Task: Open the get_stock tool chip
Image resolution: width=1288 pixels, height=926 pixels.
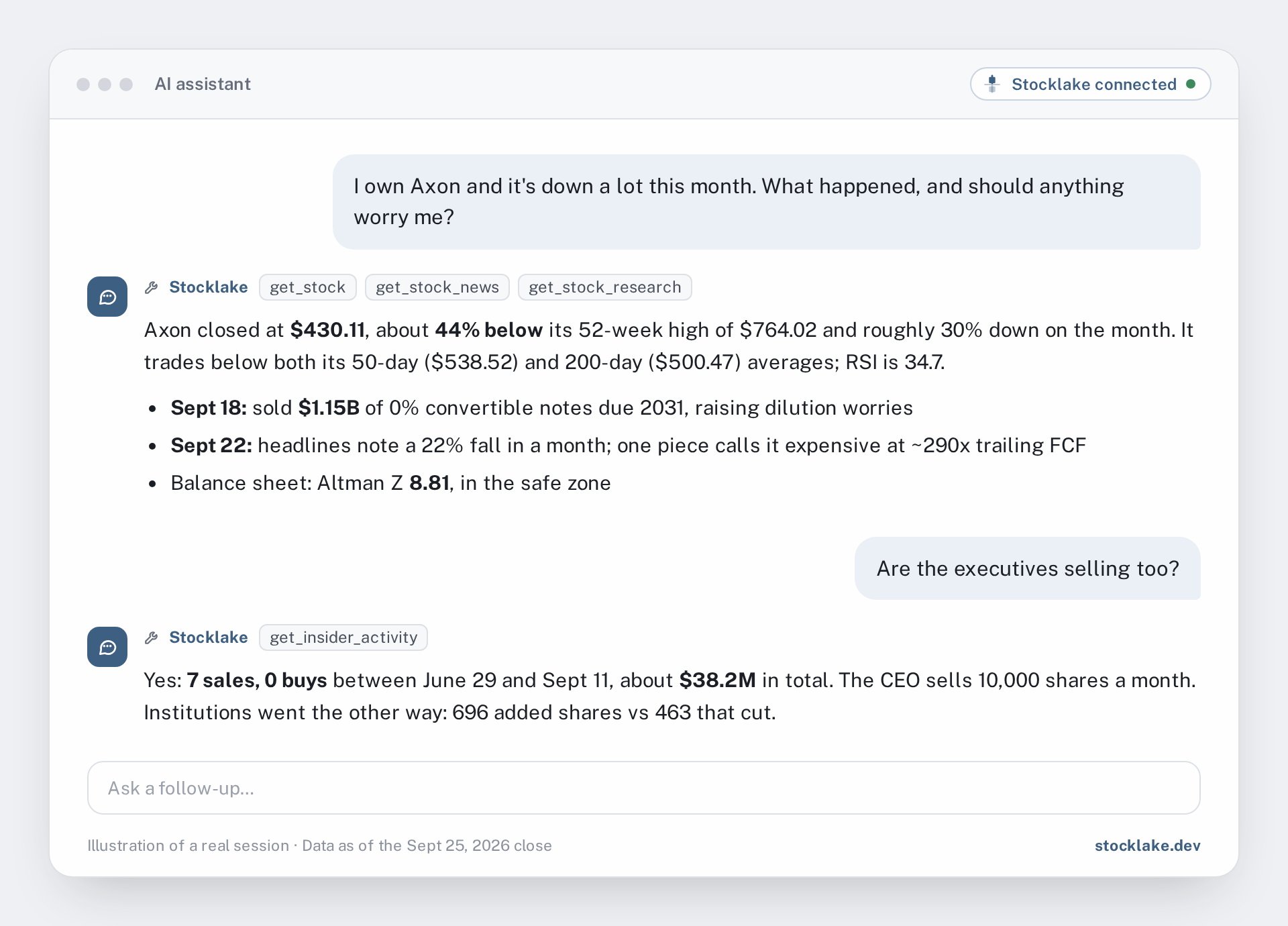Action: click(307, 287)
